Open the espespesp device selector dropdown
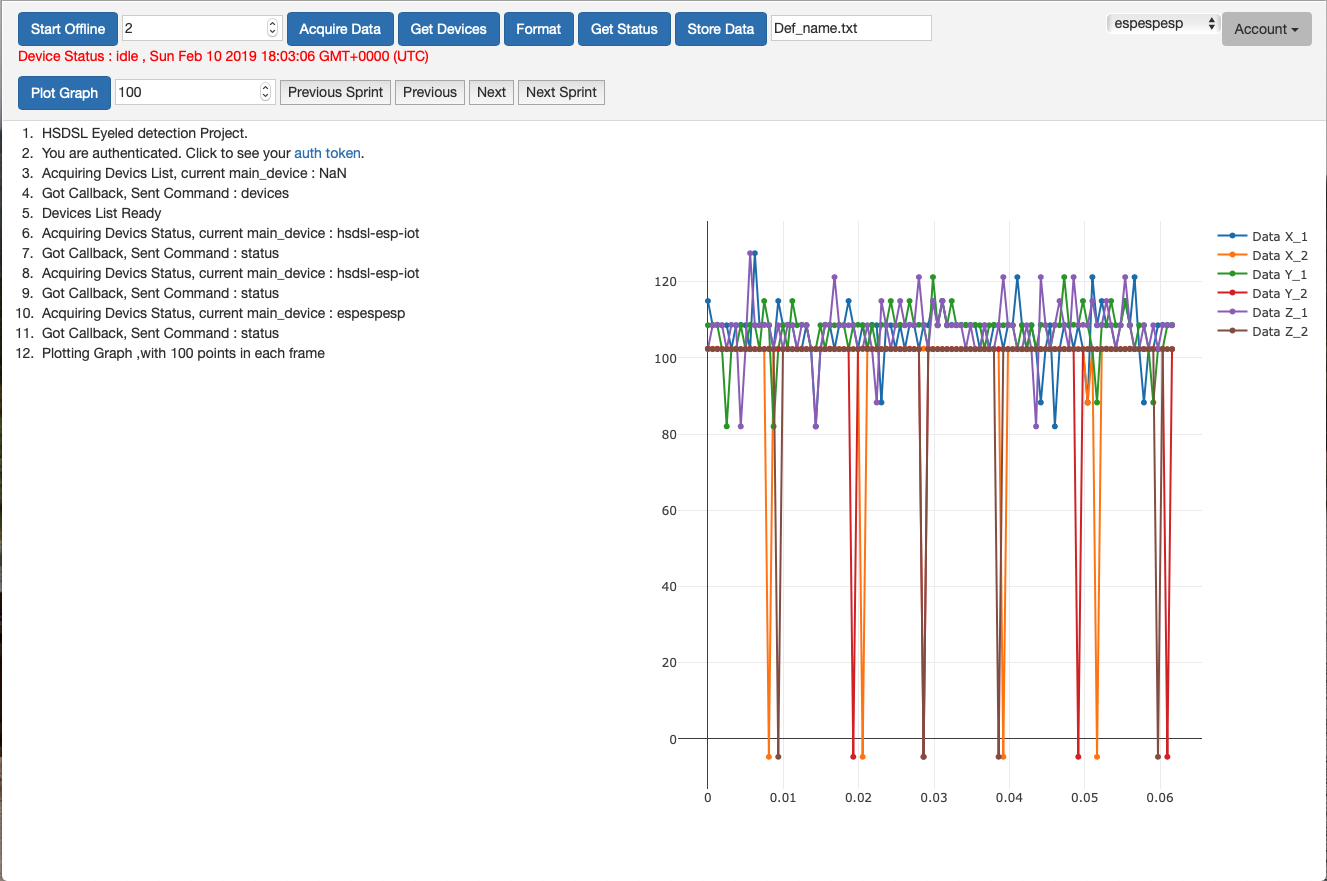This screenshot has width=1327, height=881. pyautogui.click(x=1162, y=21)
